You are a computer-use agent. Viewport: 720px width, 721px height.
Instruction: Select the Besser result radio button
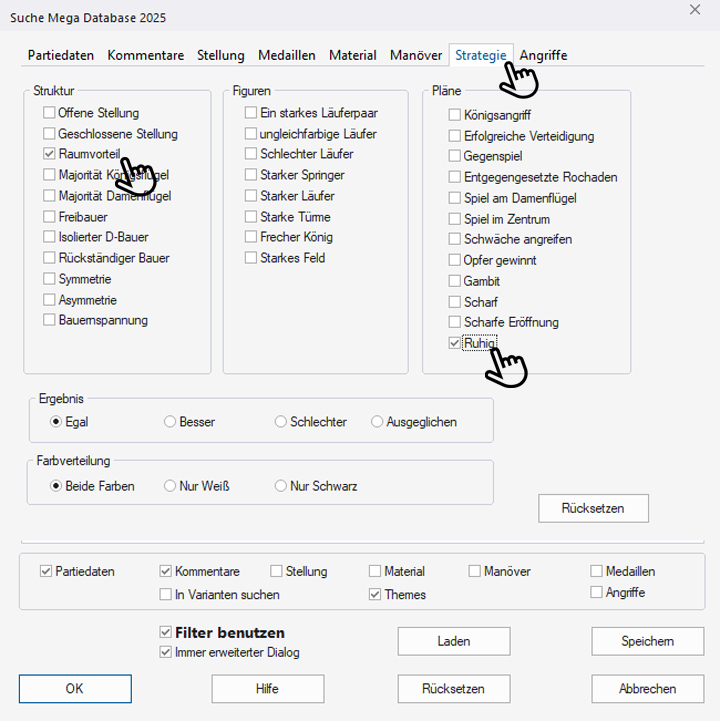click(170, 422)
